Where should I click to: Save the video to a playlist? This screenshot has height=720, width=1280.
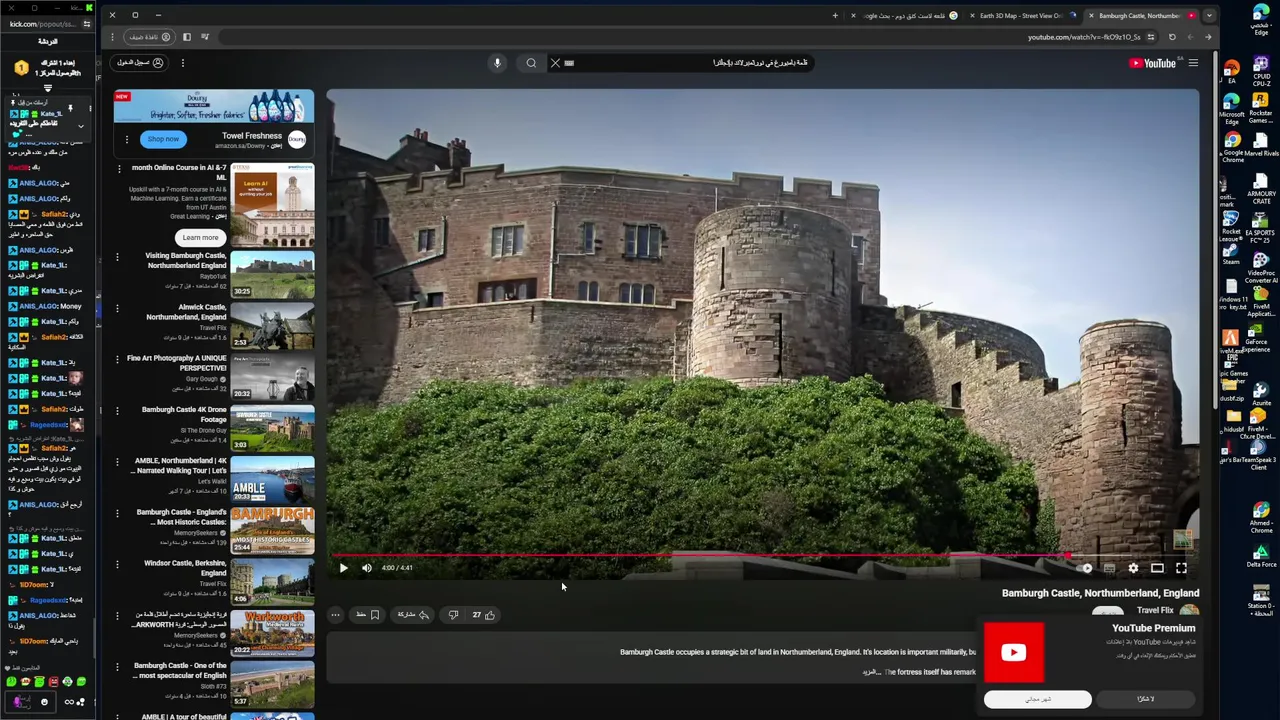[x=368, y=615]
